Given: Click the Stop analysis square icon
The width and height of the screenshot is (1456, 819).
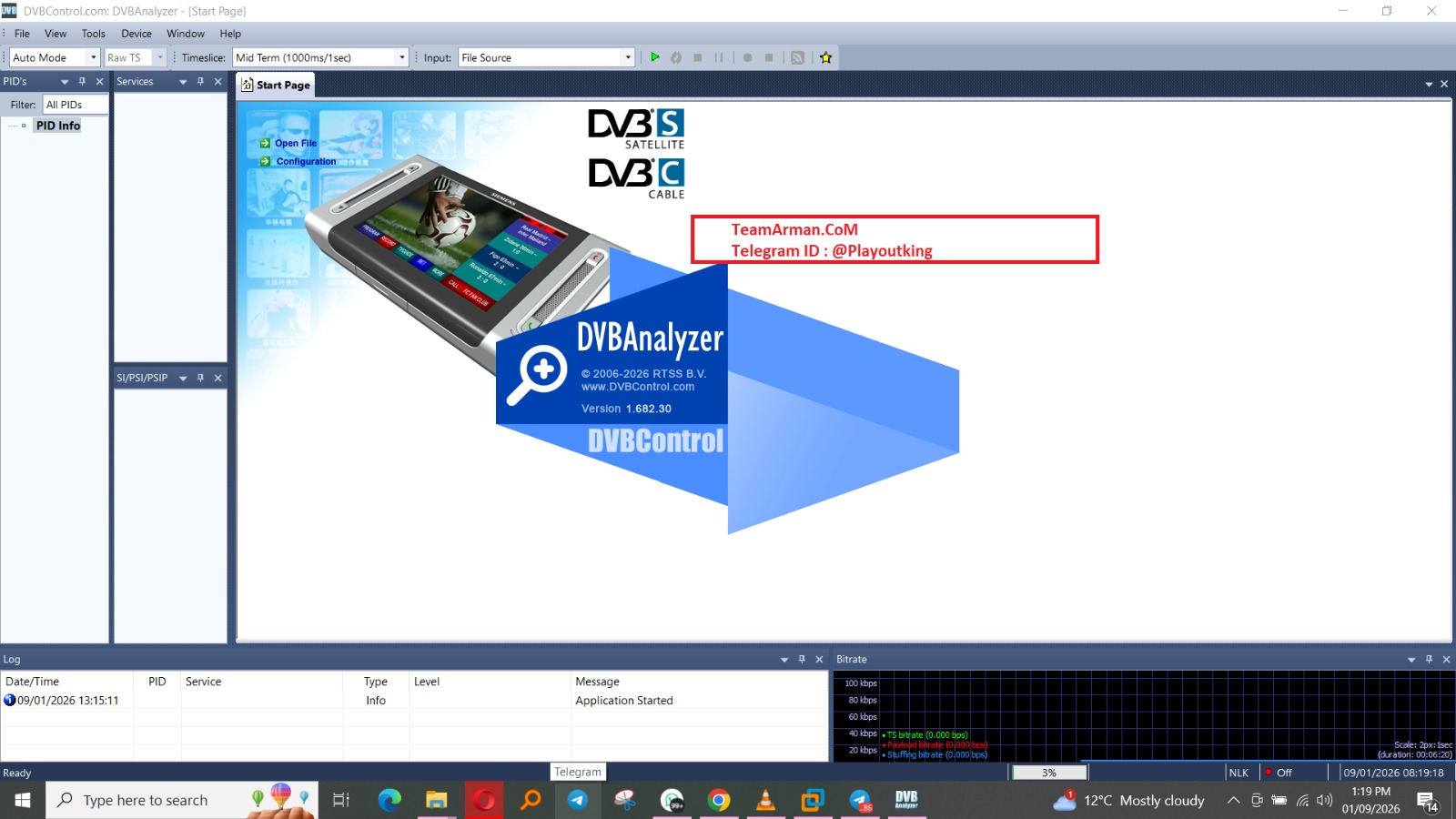Looking at the screenshot, I should [x=698, y=57].
